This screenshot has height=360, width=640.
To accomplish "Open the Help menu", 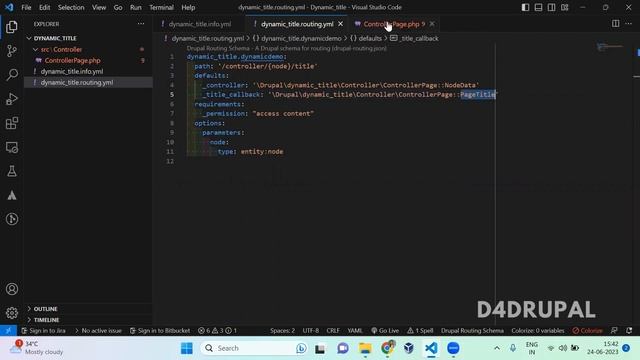I will click(x=188, y=7).
